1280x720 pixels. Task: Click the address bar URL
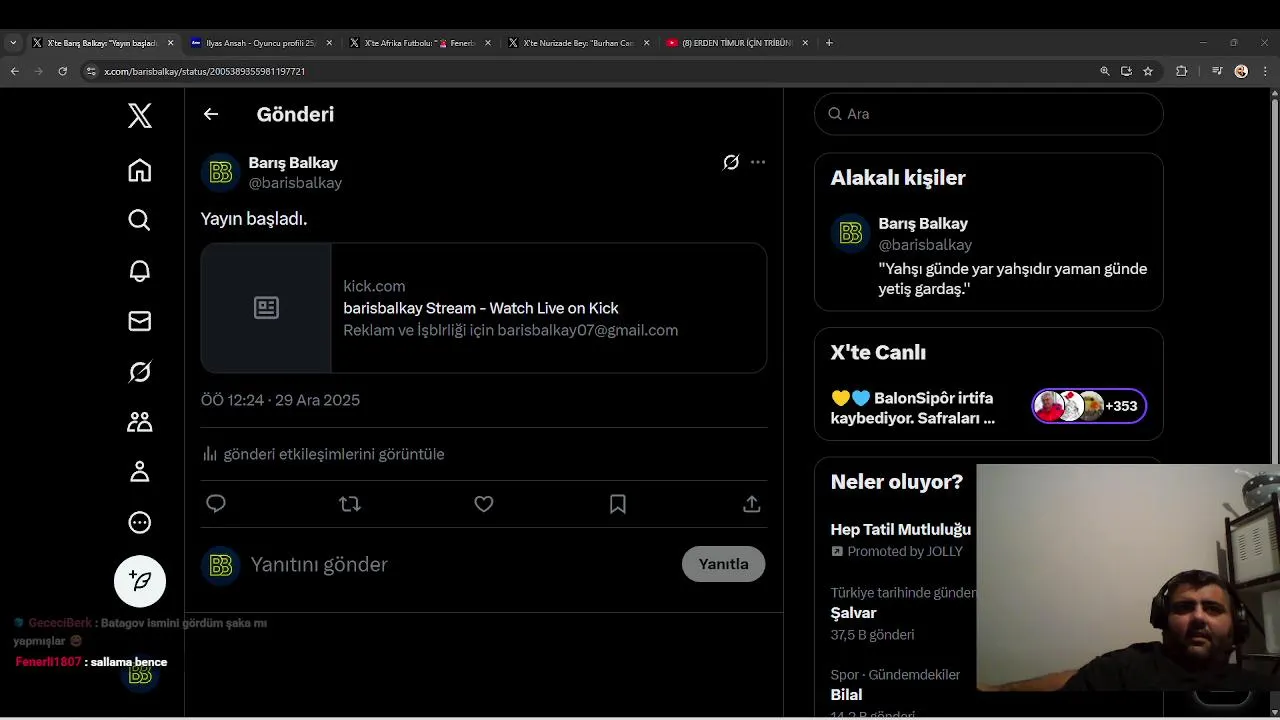(205, 71)
